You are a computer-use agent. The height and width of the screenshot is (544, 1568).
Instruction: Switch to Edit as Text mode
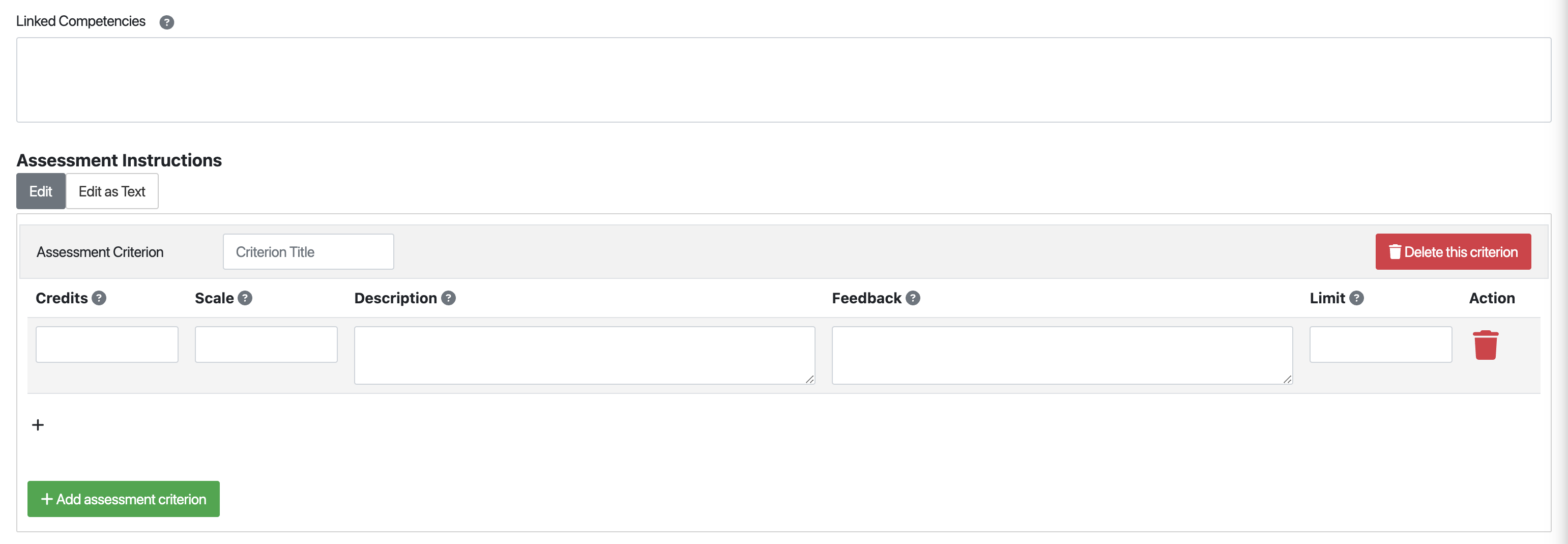click(x=112, y=191)
